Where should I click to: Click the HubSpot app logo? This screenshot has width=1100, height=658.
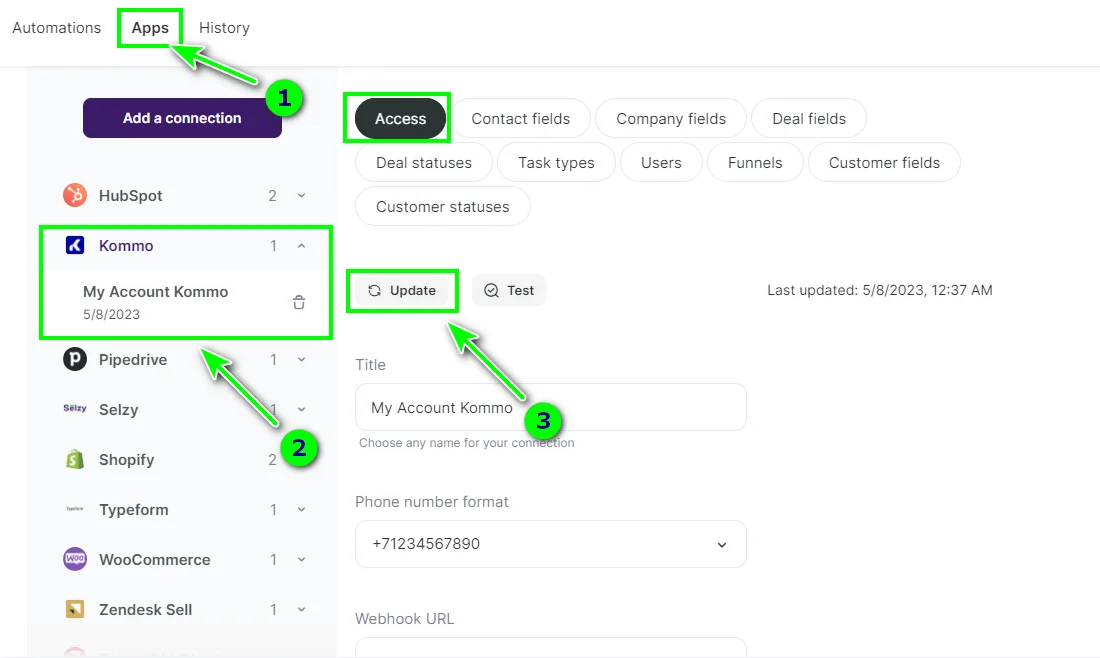pyautogui.click(x=75, y=196)
